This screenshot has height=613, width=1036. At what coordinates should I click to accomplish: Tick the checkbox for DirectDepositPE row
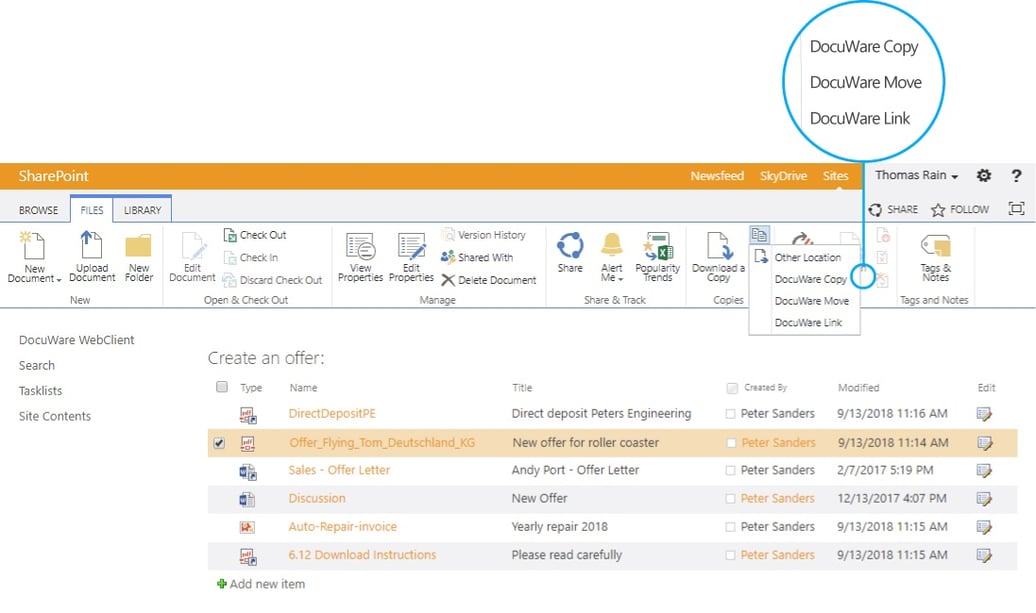tap(221, 414)
